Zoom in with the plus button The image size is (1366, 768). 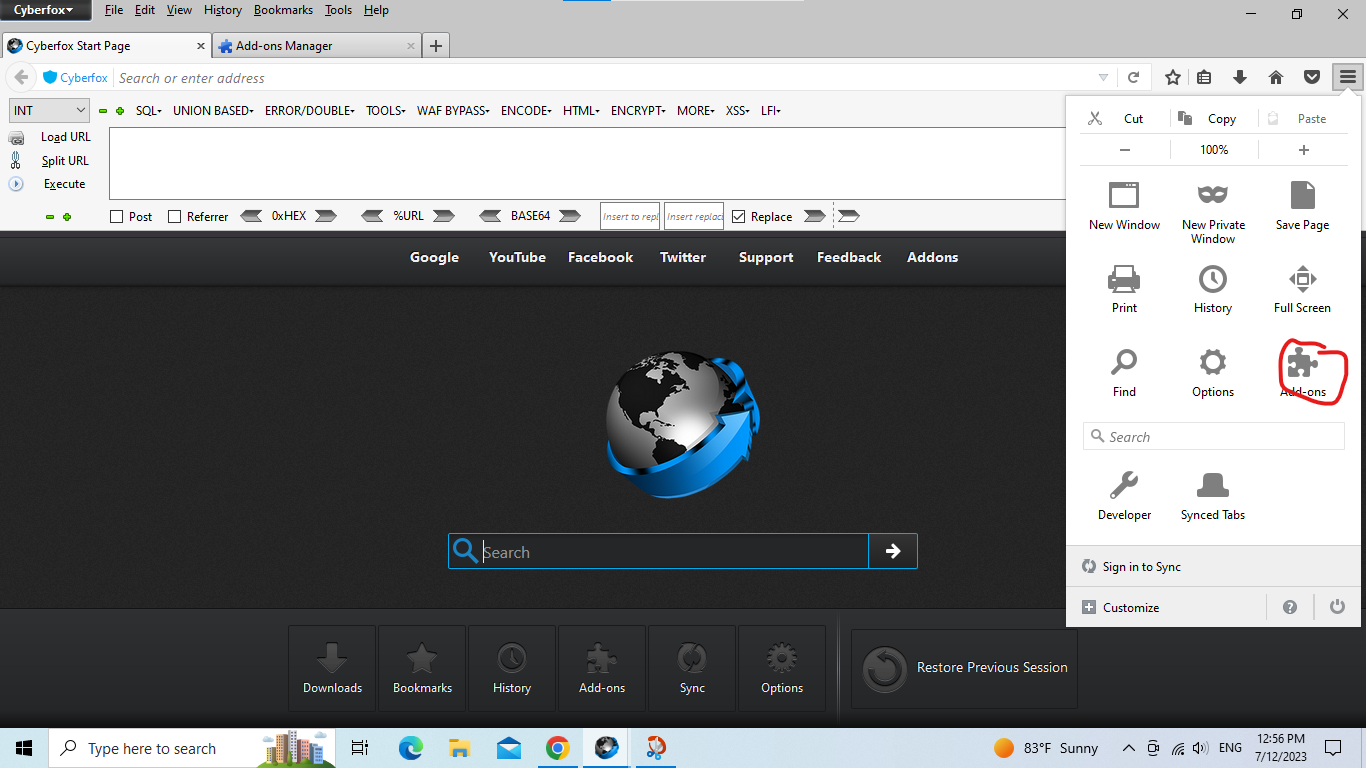[x=1303, y=150]
